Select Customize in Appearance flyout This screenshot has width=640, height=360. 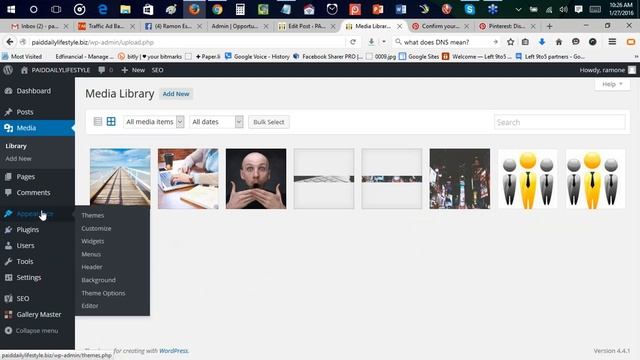(x=96, y=228)
